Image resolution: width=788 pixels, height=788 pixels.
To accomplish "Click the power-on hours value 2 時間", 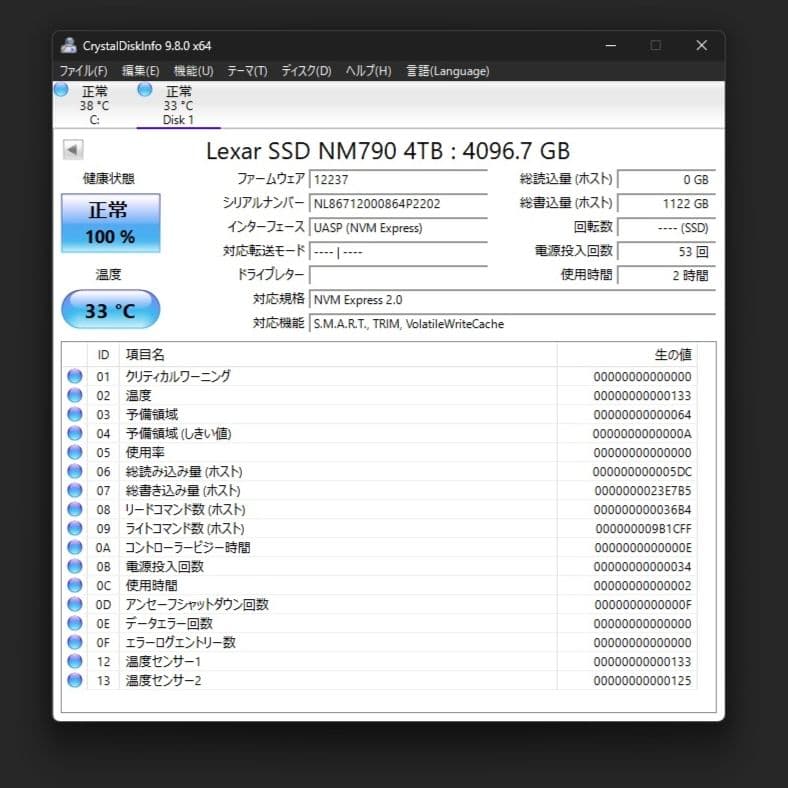I will [666, 275].
